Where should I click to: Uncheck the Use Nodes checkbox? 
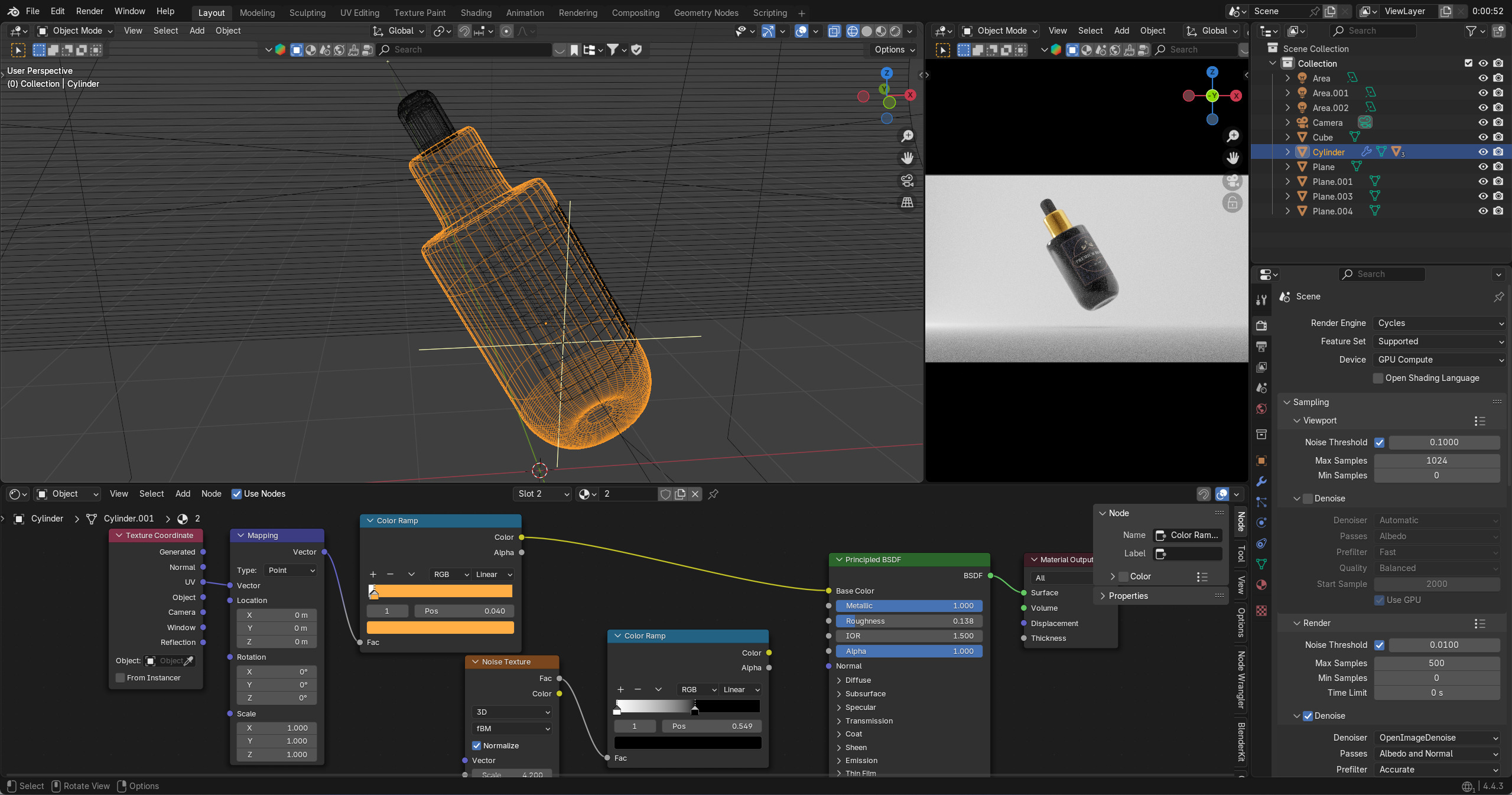[x=236, y=494]
